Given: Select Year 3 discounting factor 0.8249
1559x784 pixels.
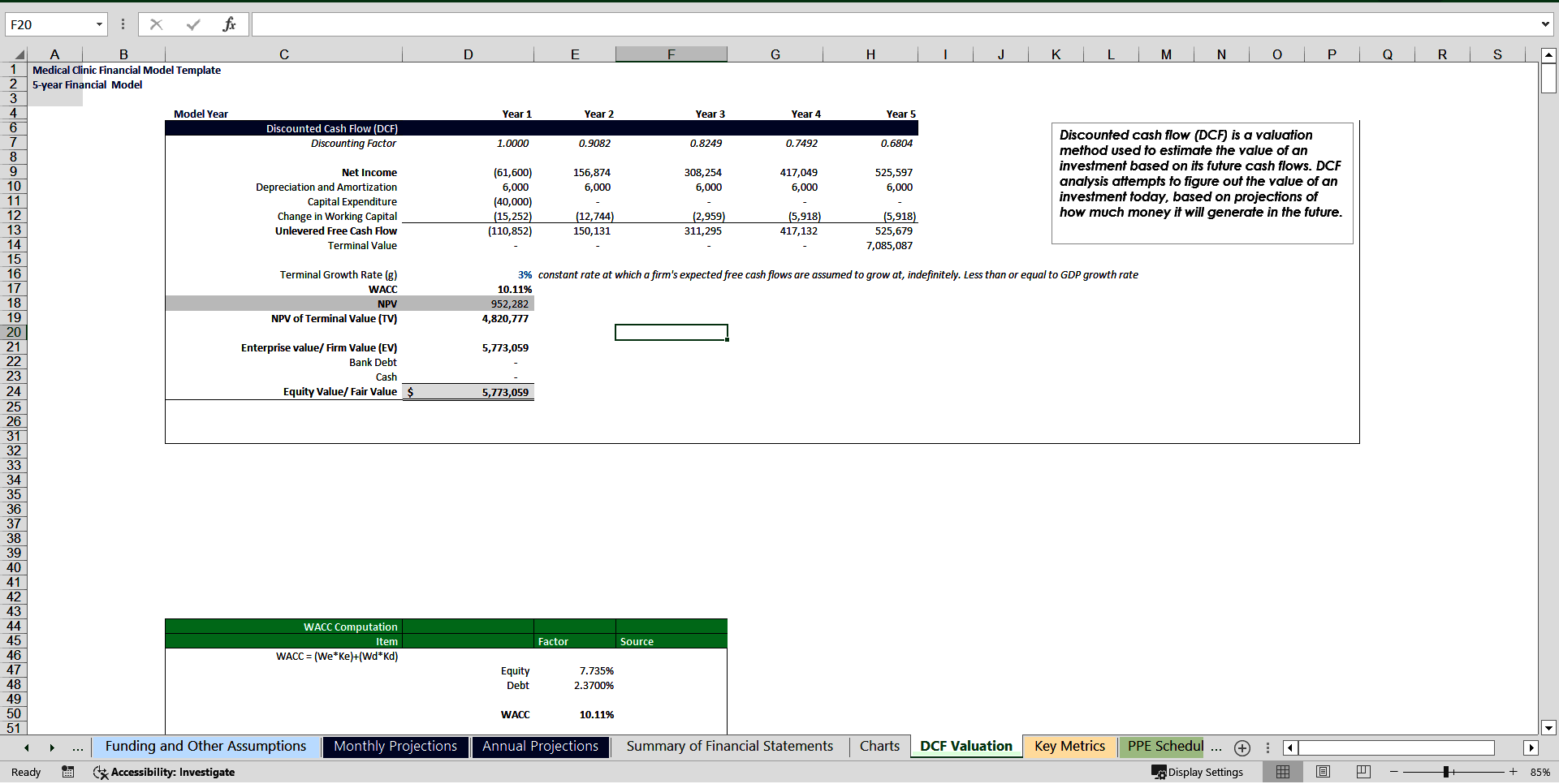Looking at the screenshot, I should tap(671, 143).
